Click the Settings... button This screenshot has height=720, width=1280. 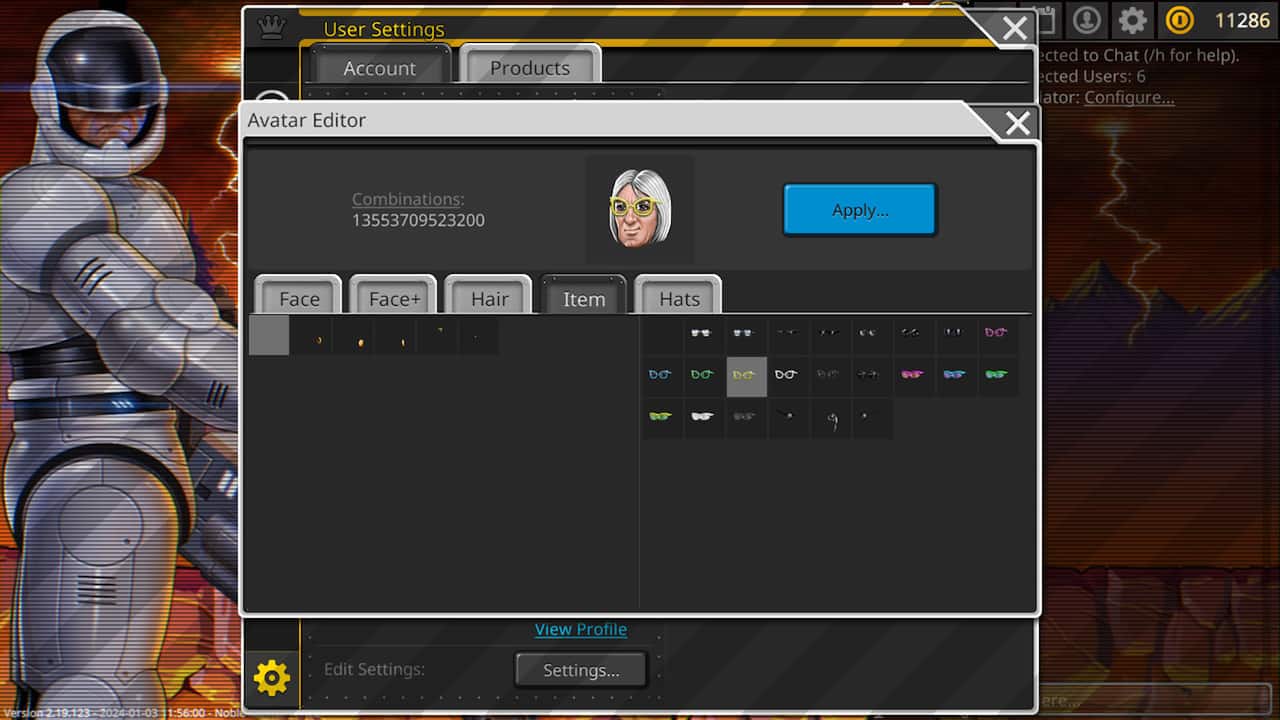(581, 670)
